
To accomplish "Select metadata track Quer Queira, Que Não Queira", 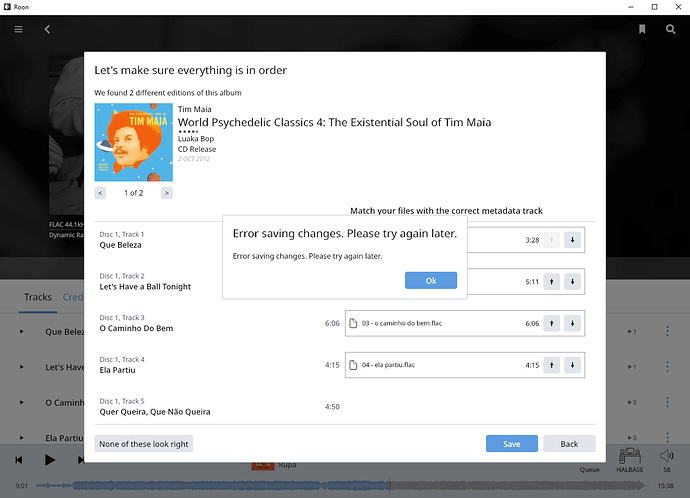I will pyautogui.click(x=155, y=412).
